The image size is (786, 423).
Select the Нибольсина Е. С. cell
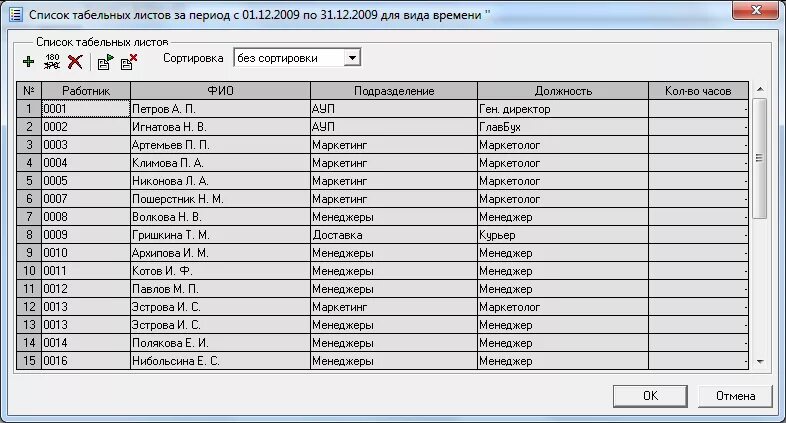[x=220, y=361]
